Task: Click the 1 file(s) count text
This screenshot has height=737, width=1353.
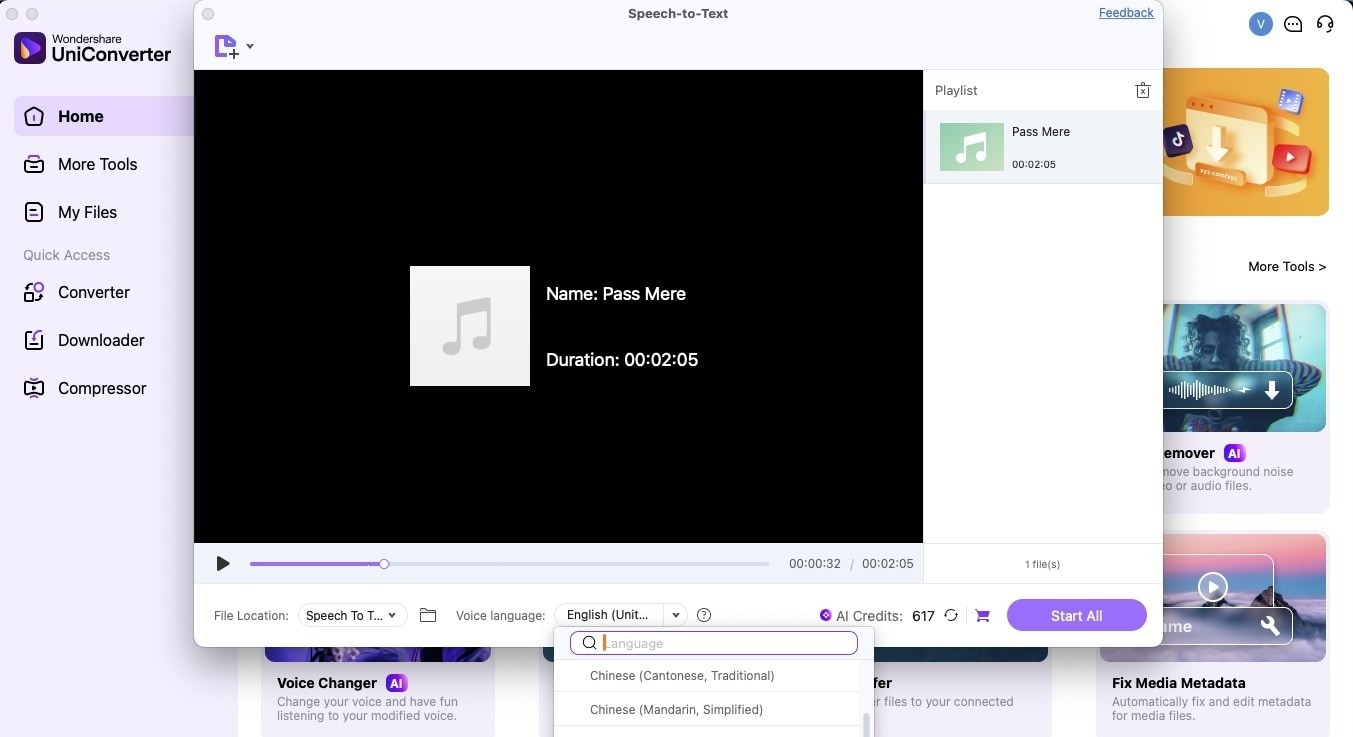Action: point(1042,564)
